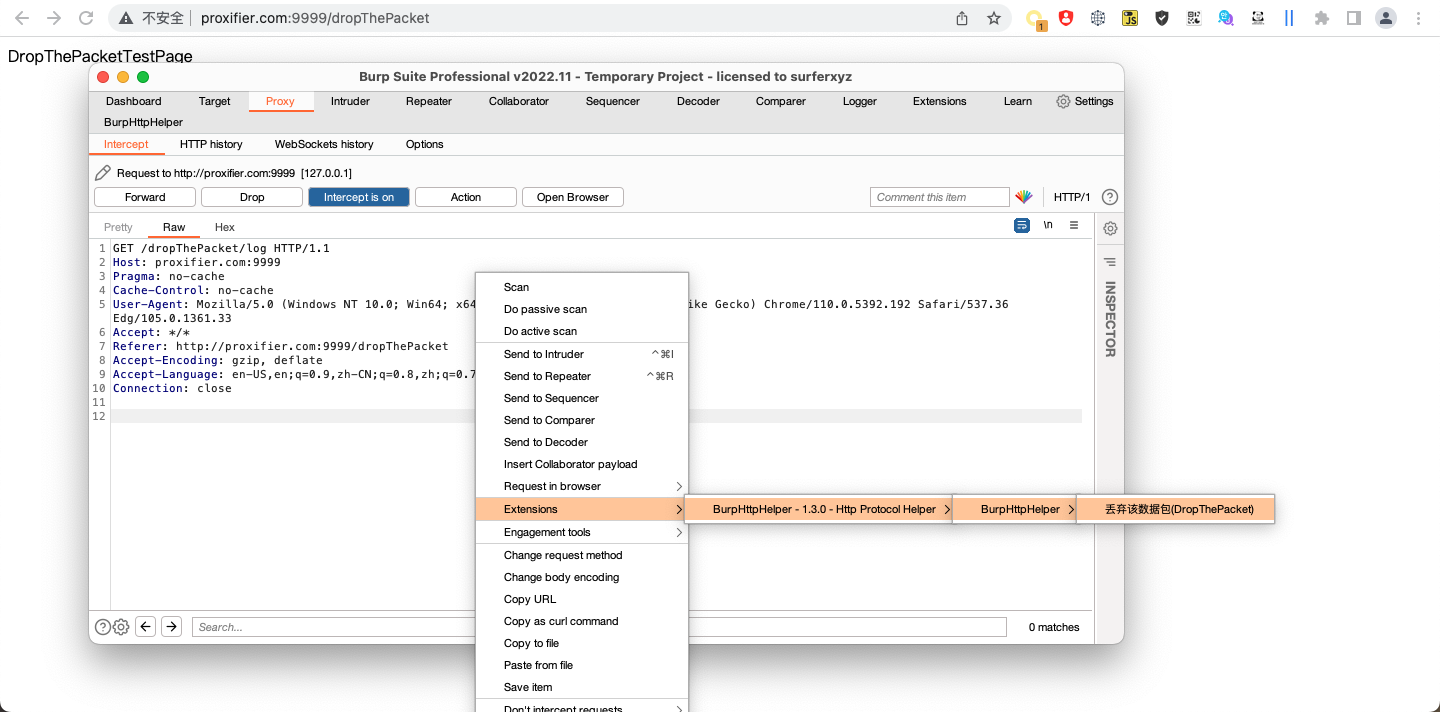1440x712 pixels.
Task: Go to next search match arrow
Action: [x=172, y=627]
